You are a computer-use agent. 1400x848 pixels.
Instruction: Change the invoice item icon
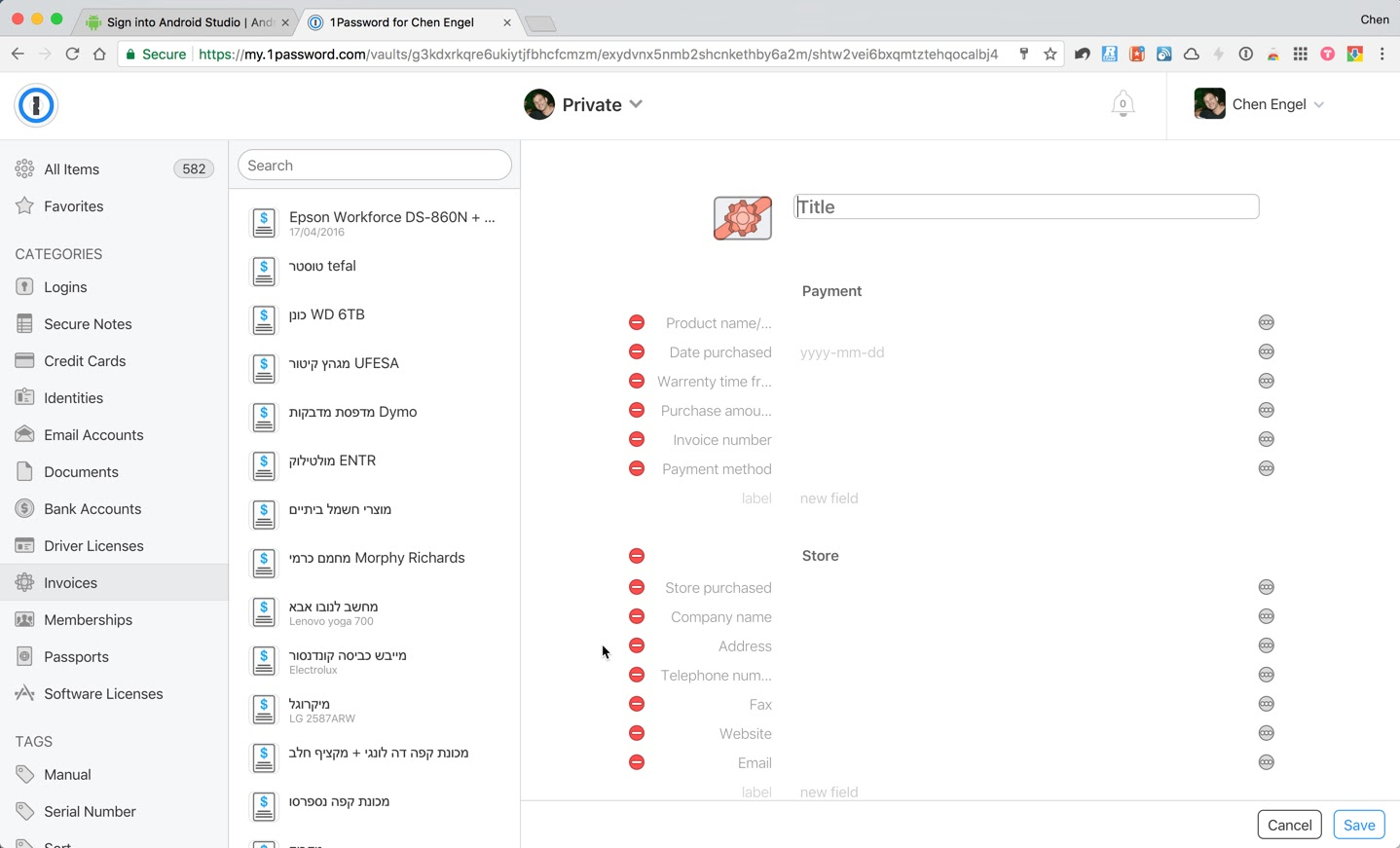(743, 218)
